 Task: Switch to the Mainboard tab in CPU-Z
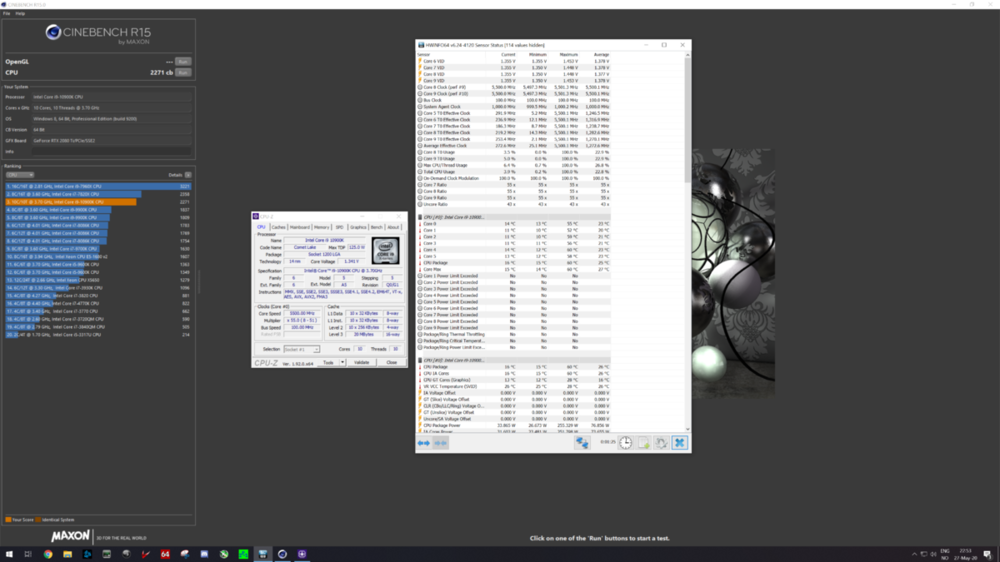pos(300,227)
